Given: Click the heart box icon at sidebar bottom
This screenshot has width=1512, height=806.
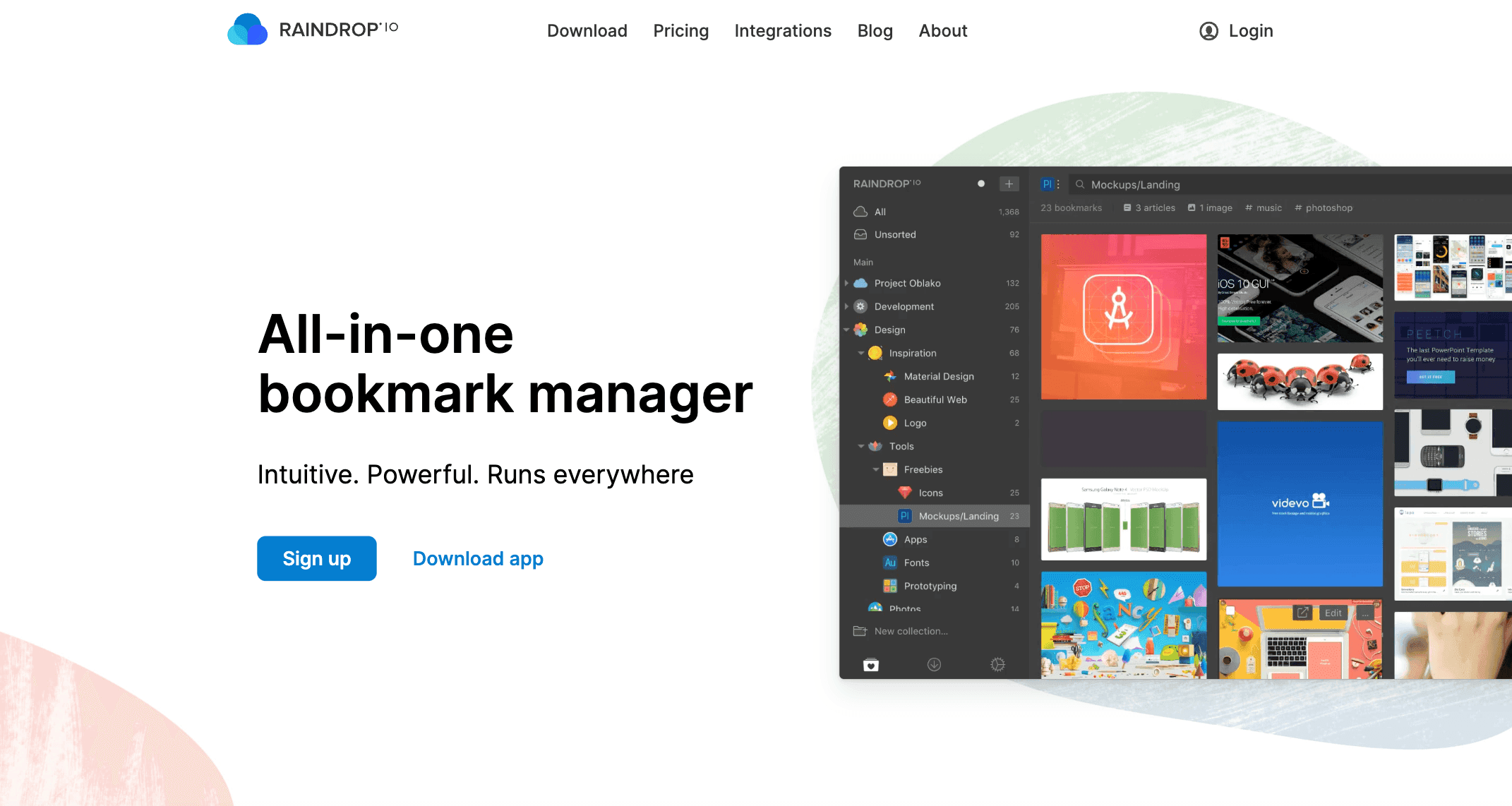Looking at the screenshot, I should click(871, 664).
